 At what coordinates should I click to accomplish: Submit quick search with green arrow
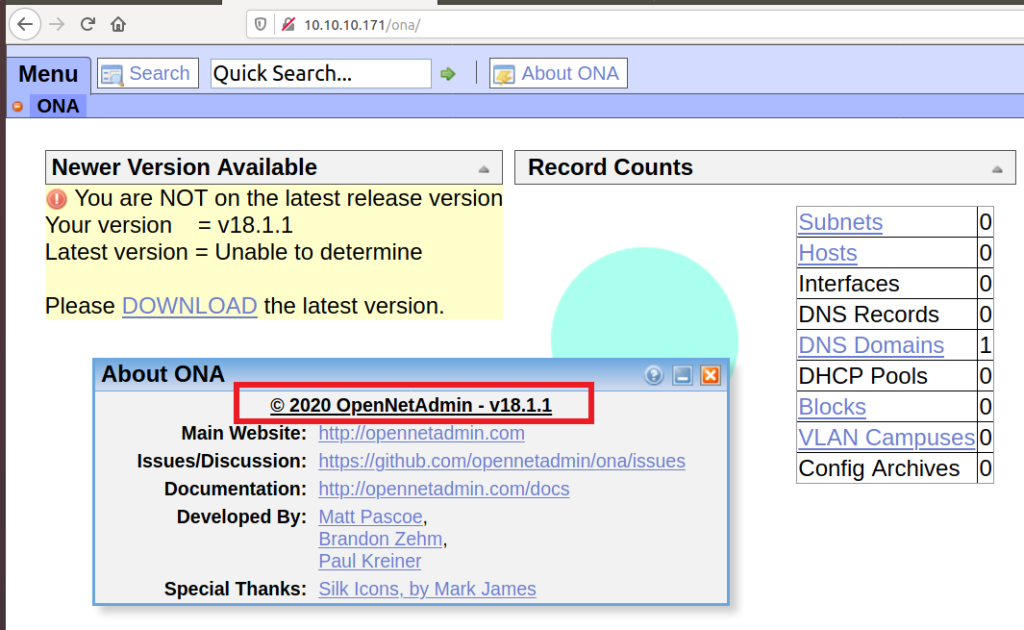tap(448, 74)
